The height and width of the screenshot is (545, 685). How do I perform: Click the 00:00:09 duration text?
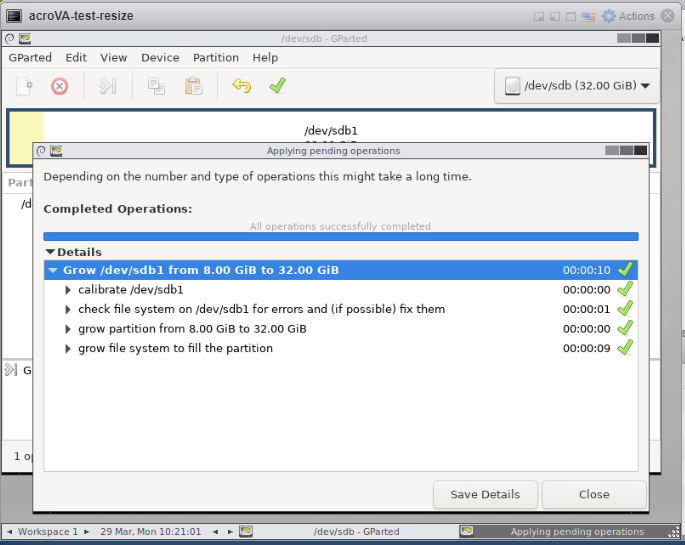586,348
